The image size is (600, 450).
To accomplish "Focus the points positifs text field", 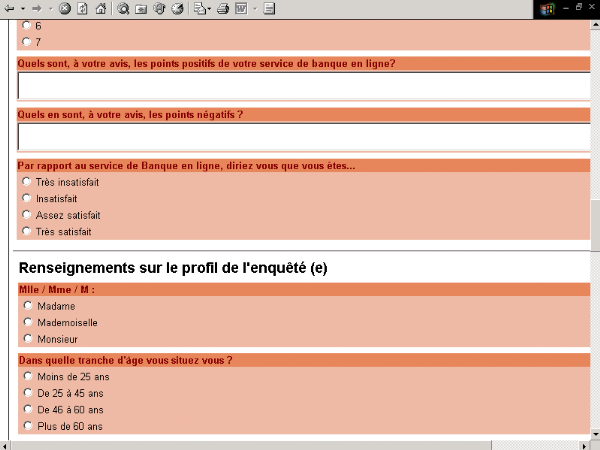I will [304, 86].
